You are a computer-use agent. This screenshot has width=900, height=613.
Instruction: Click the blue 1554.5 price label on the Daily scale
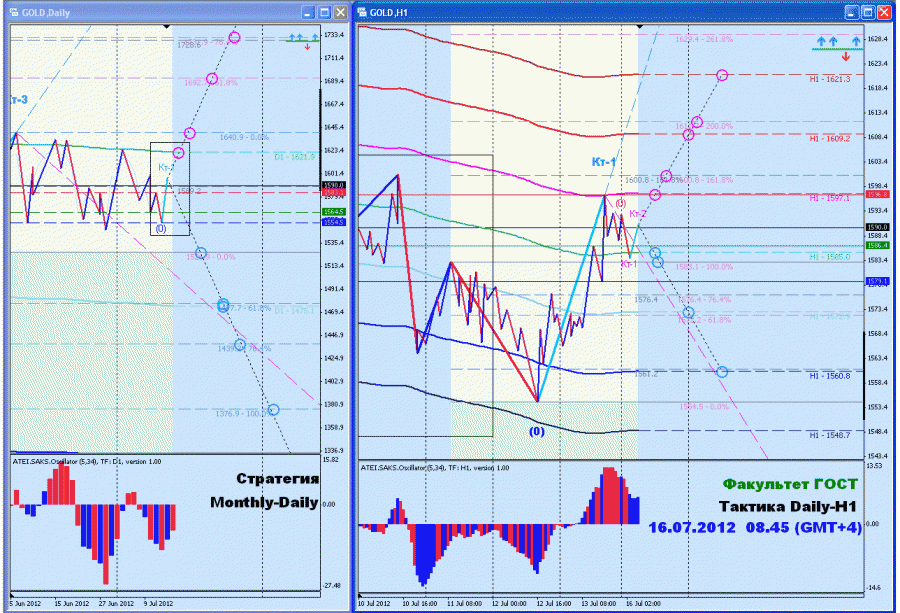(x=333, y=222)
